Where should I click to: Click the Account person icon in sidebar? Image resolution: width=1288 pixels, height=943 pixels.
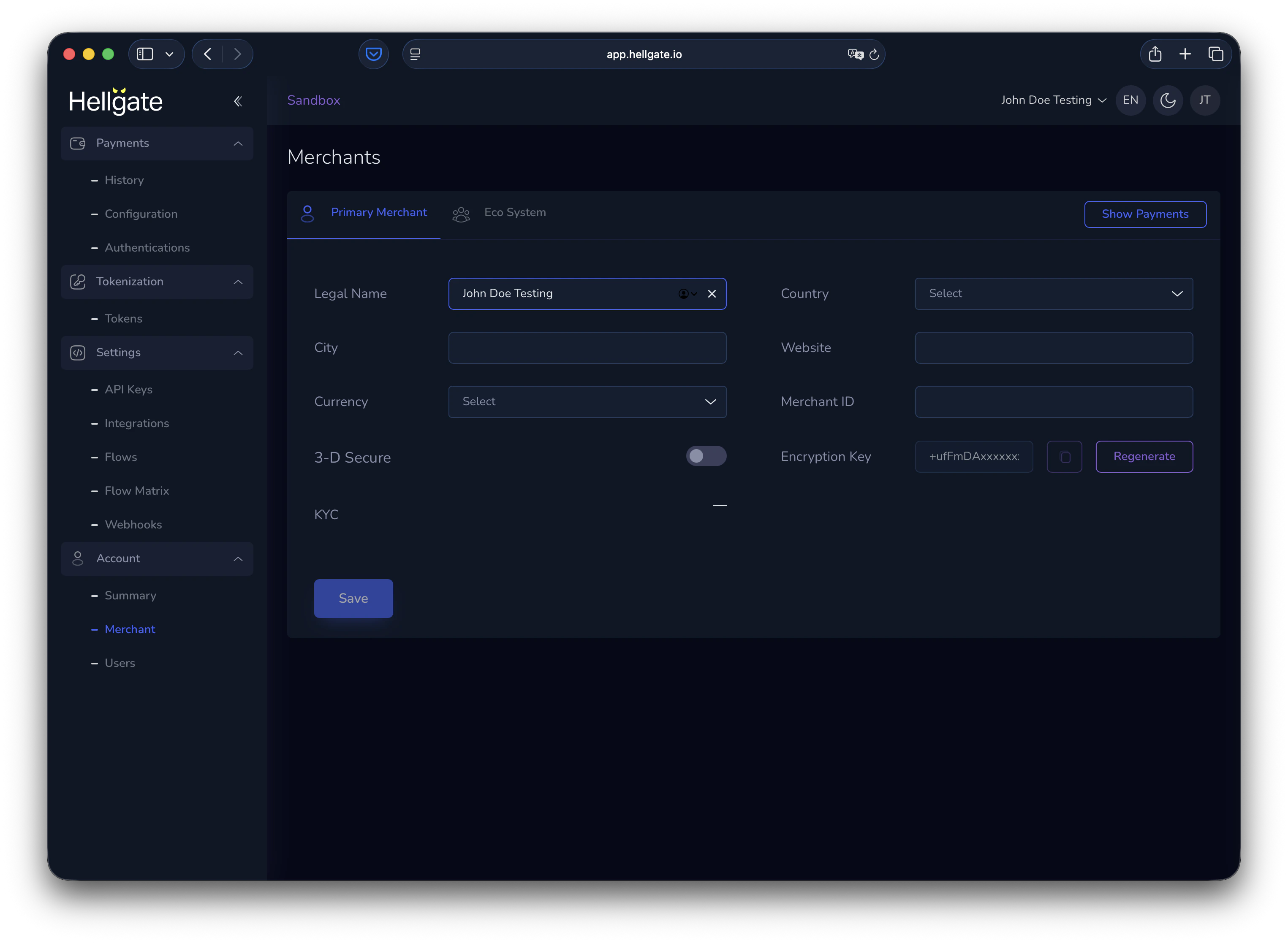click(x=78, y=558)
